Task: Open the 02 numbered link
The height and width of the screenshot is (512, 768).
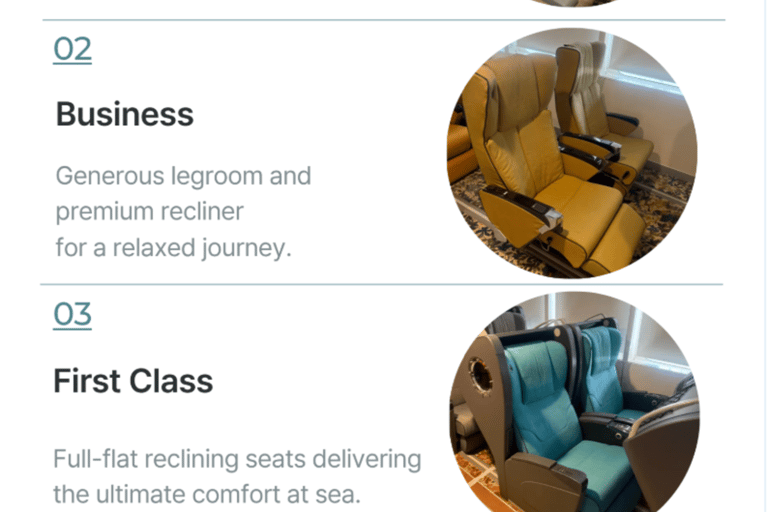Action: click(x=72, y=49)
